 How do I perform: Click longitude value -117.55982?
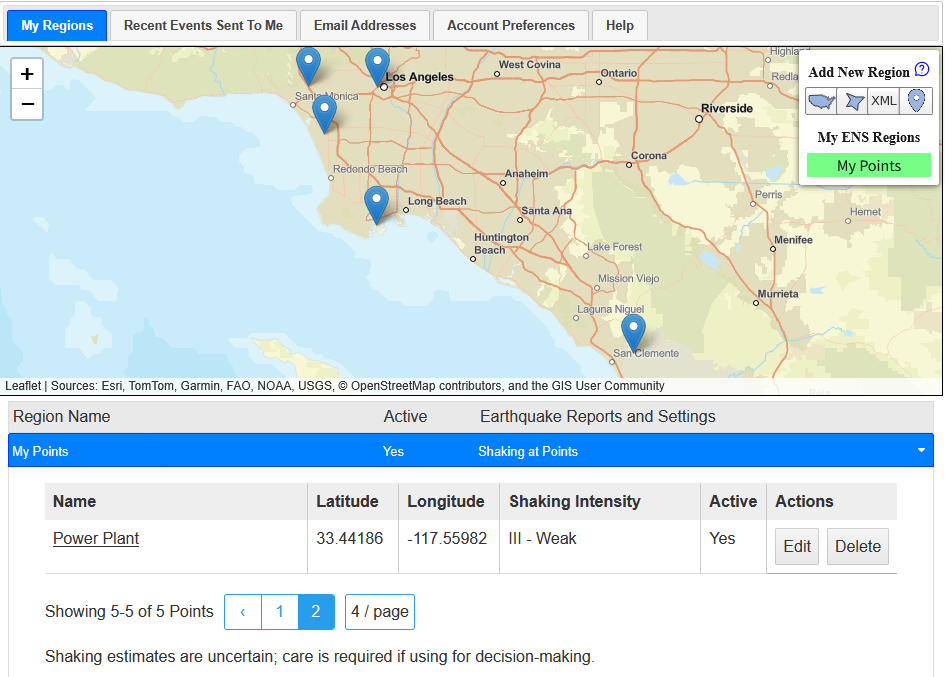[447, 538]
